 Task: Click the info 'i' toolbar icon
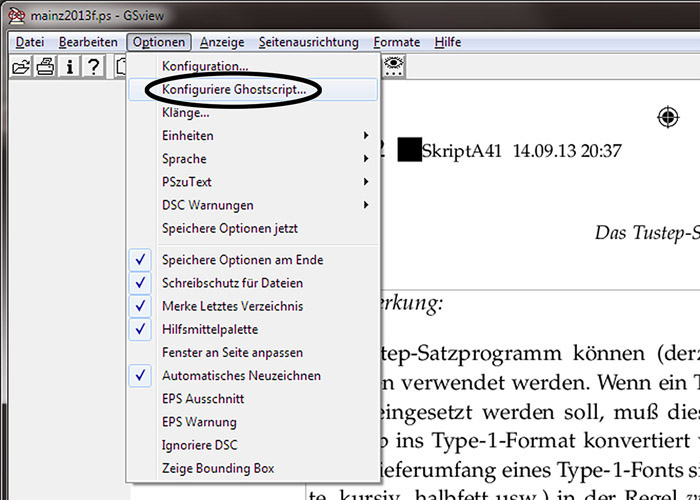[x=70, y=67]
